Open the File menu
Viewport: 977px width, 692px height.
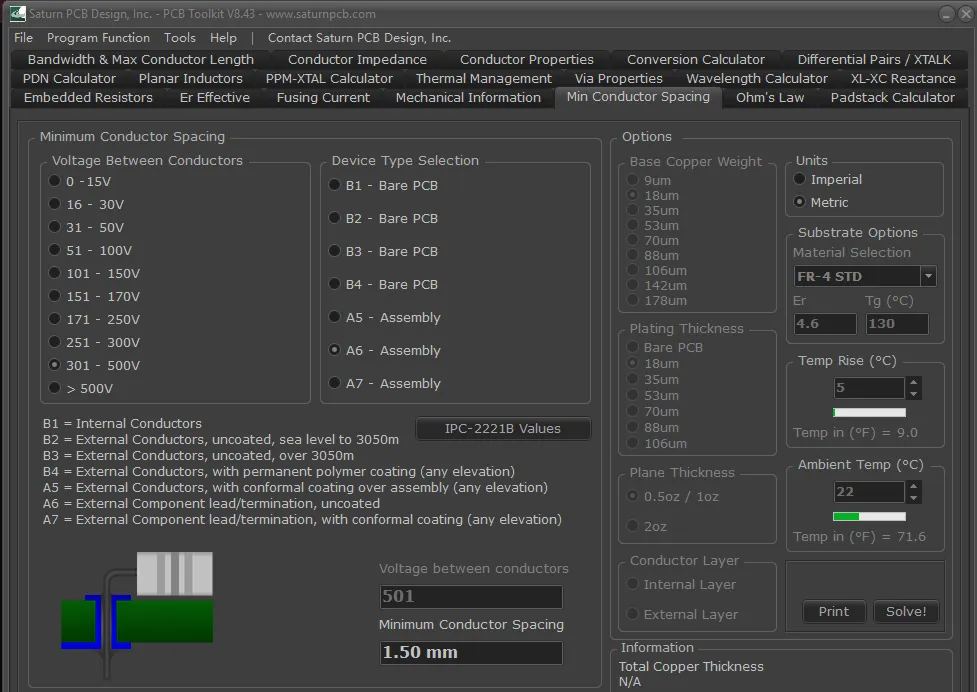click(23, 38)
